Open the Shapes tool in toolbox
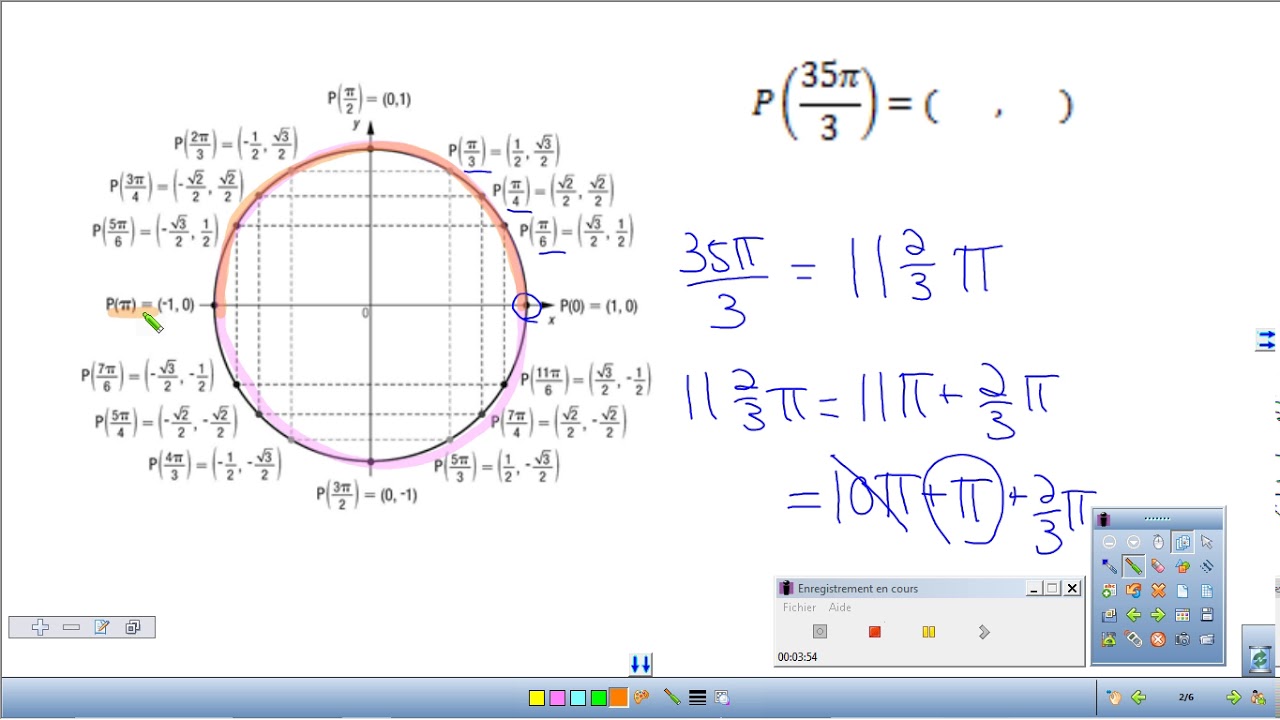This screenshot has height=720, width=1280. pos(1182,566)
